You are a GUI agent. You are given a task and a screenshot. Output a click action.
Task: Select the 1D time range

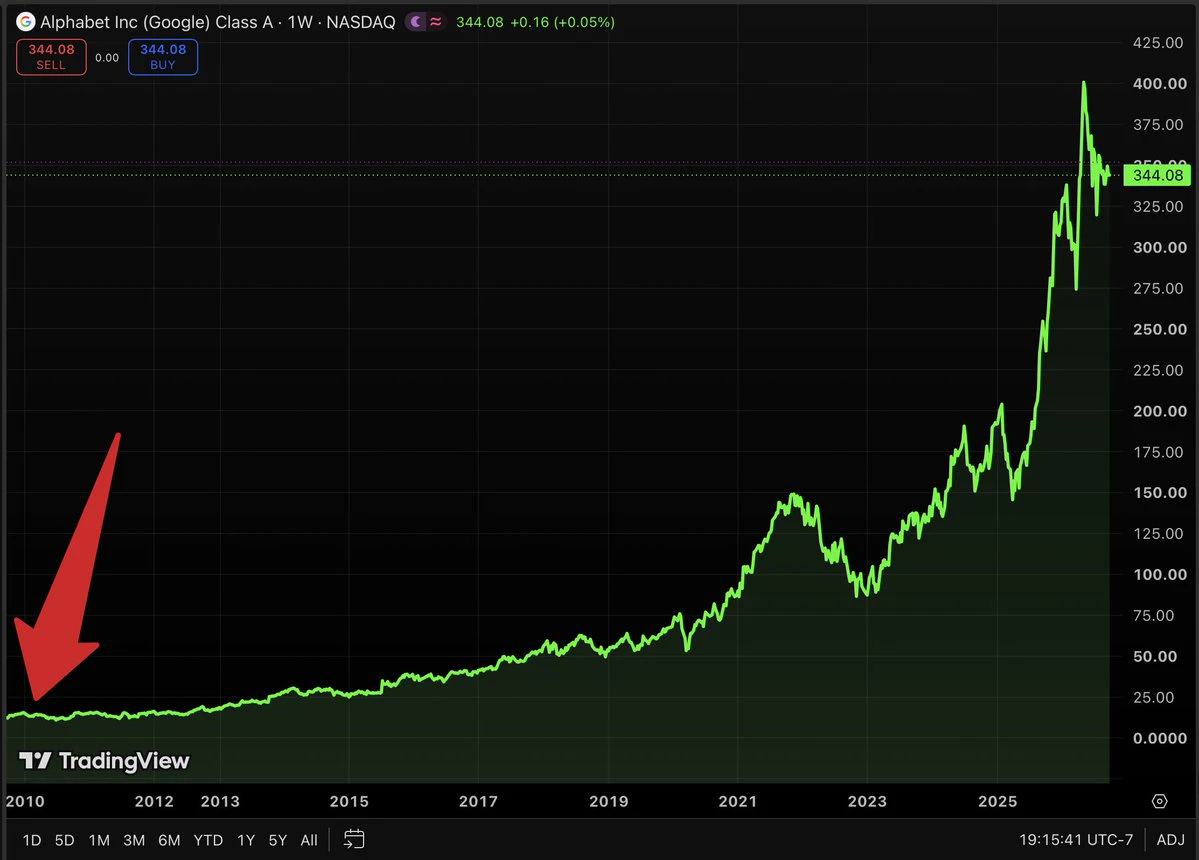pos(31,840)
